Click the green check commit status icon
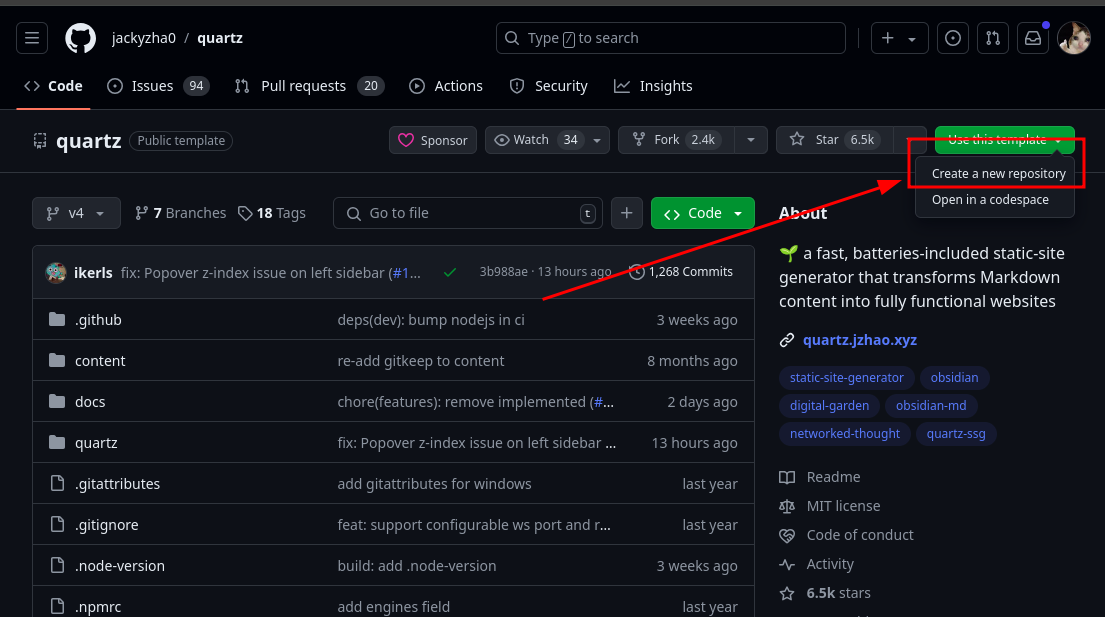Viewport: 1105px width, 617px height. click(450, 272)
